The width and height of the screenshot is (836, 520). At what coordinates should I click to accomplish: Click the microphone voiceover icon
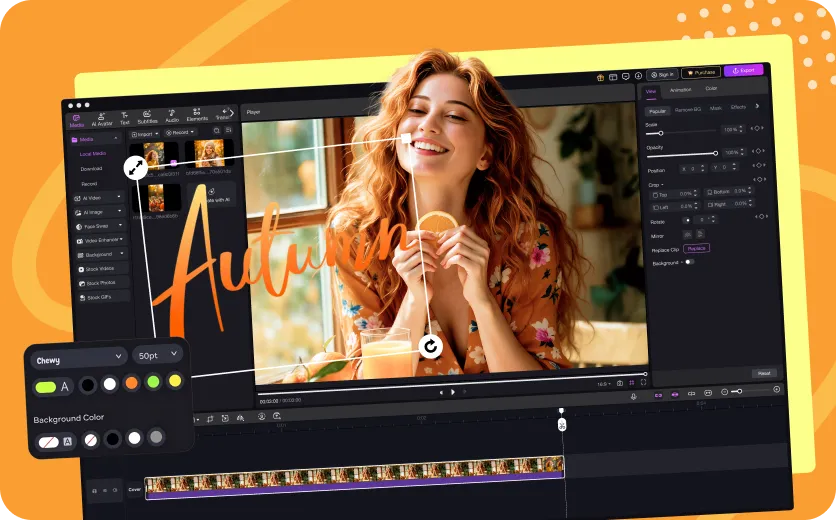coord(633,396)
